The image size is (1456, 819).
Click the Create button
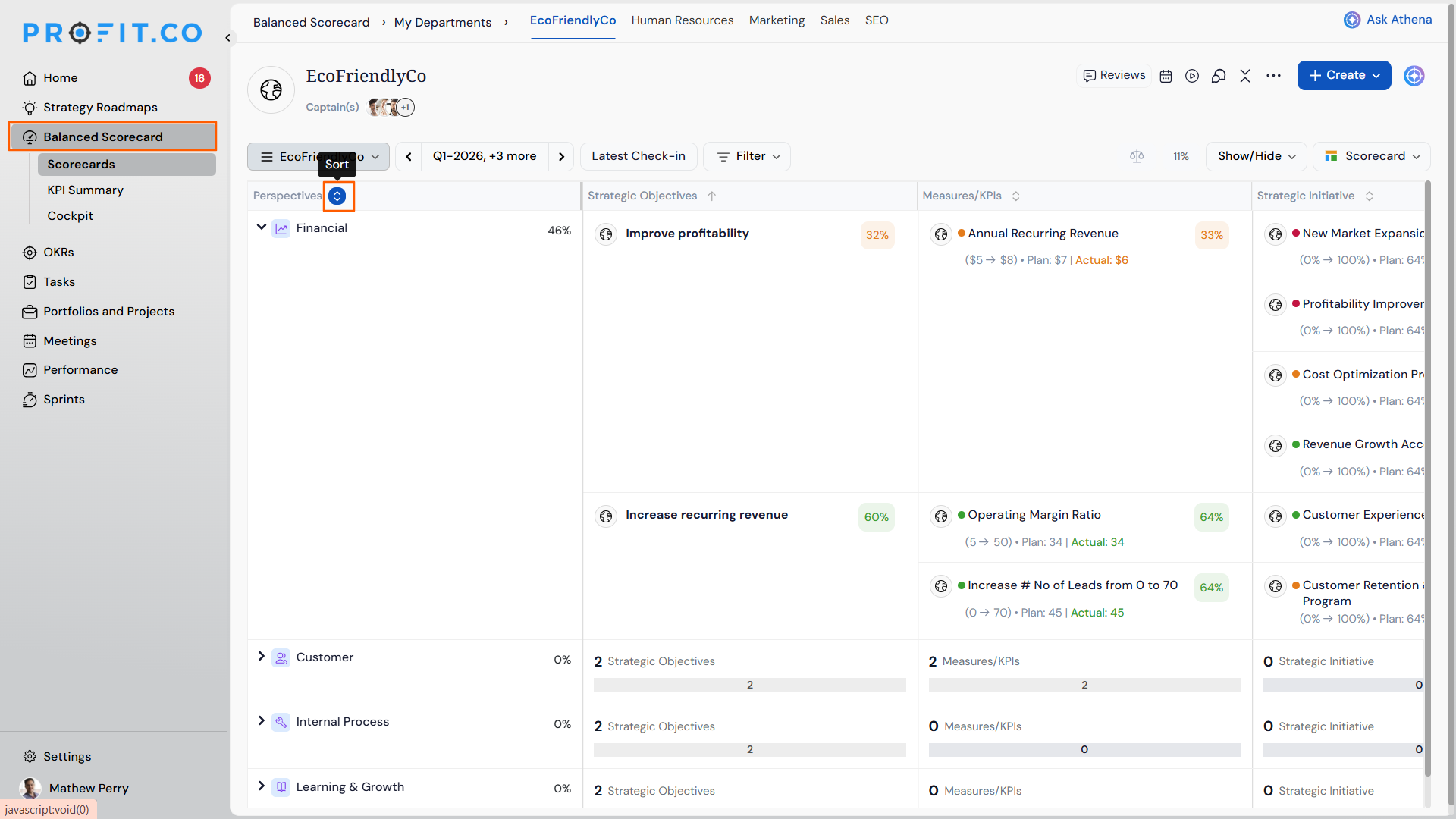click(x=1344, y=75)
